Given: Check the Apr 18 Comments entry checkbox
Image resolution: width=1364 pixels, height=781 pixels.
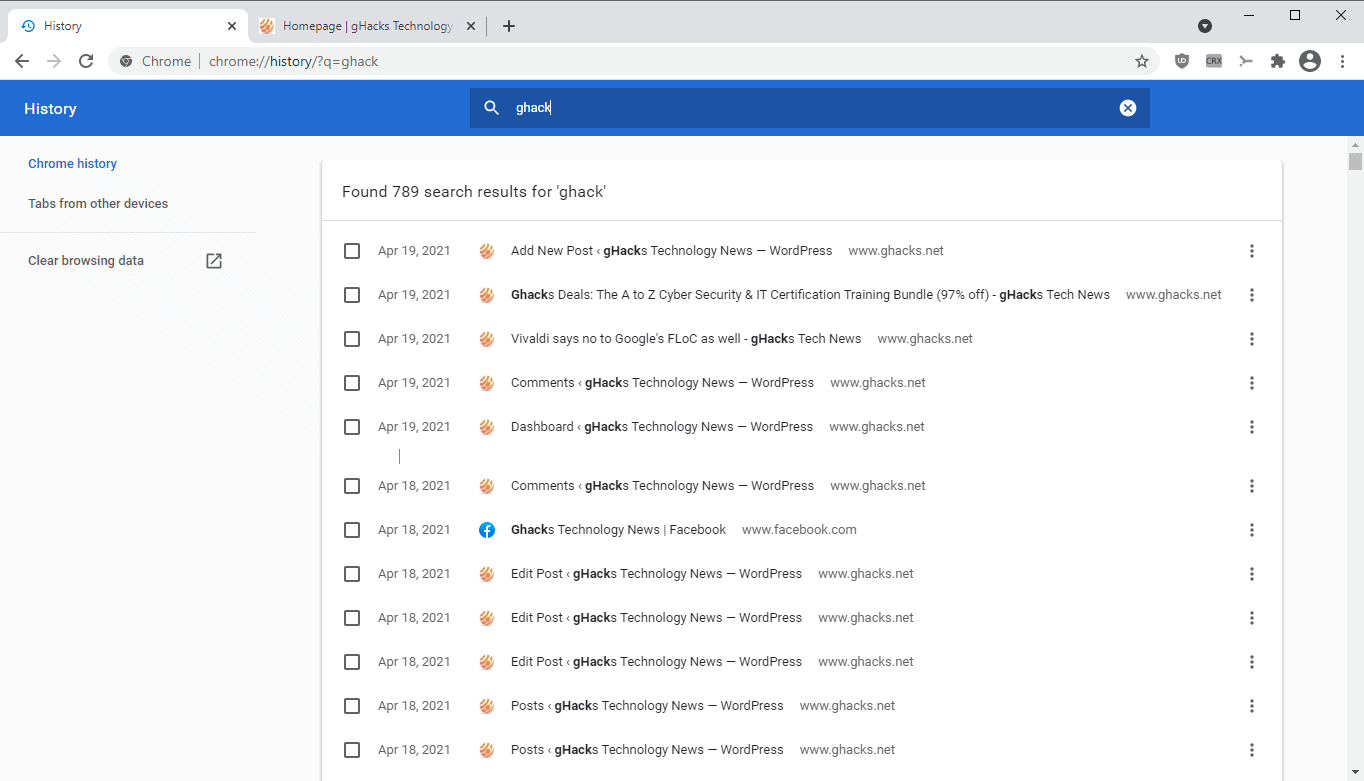Looking at the screenshot, I should click(x=352, y=486).
